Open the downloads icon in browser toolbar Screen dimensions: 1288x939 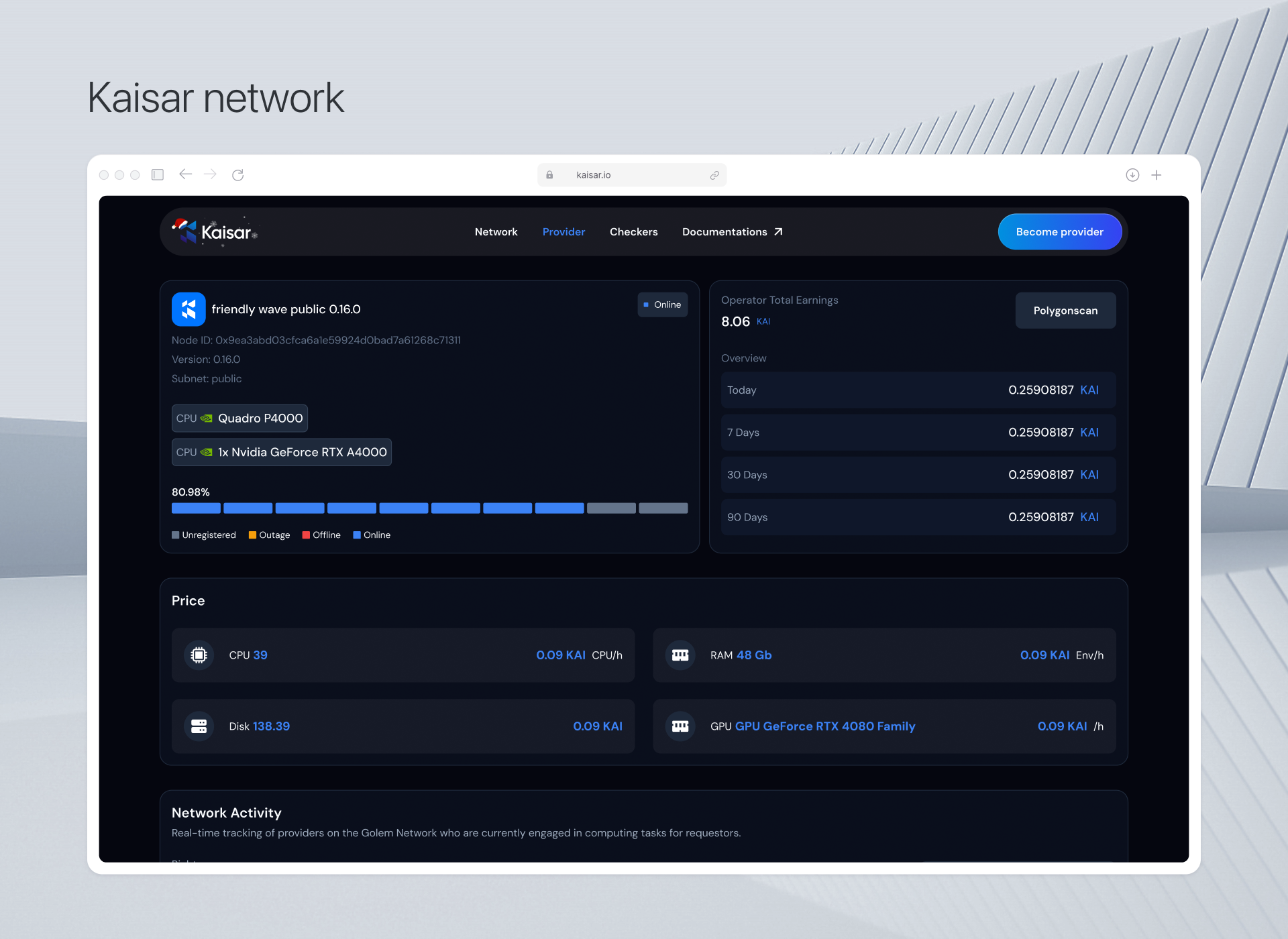(x=1132, y=175)
